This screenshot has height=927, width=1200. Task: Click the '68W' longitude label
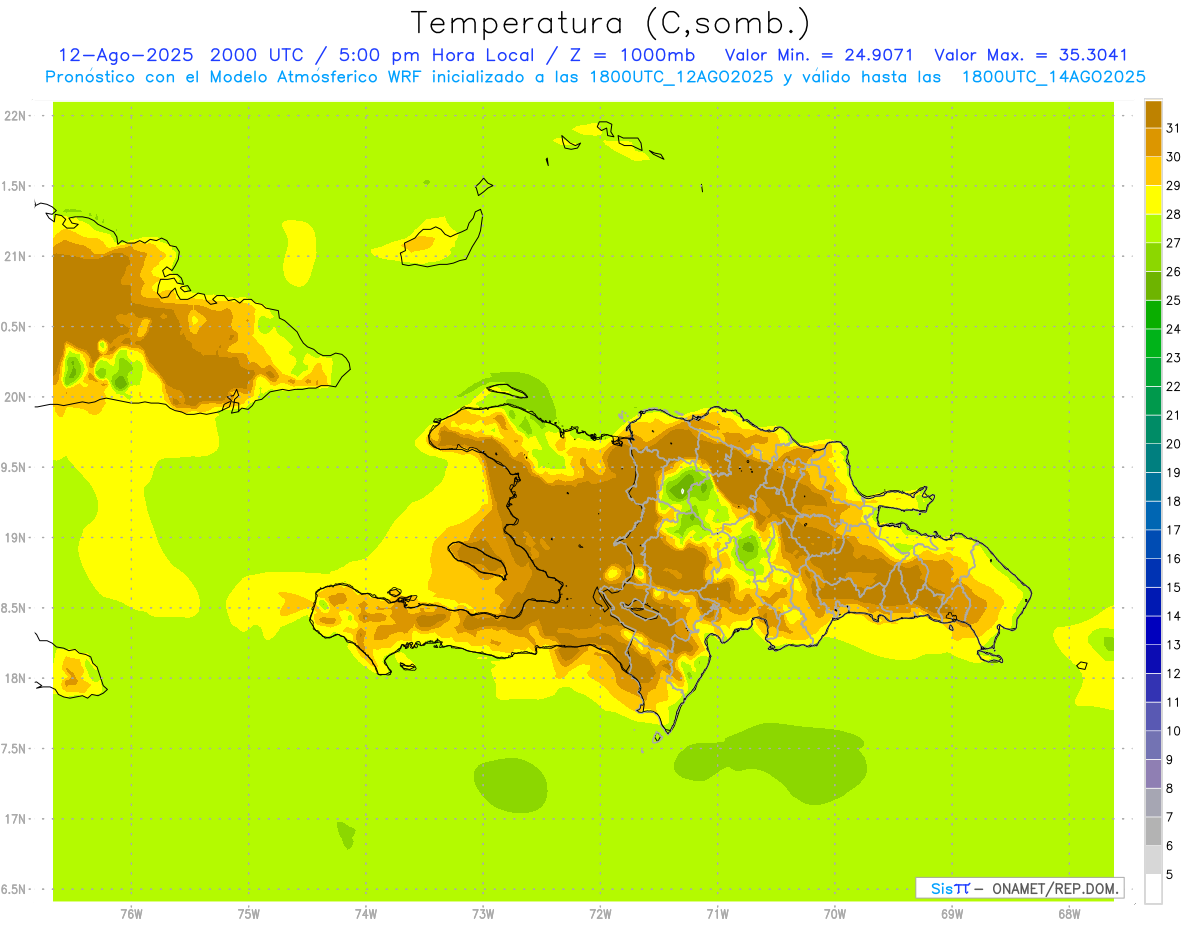[1069, 914]
